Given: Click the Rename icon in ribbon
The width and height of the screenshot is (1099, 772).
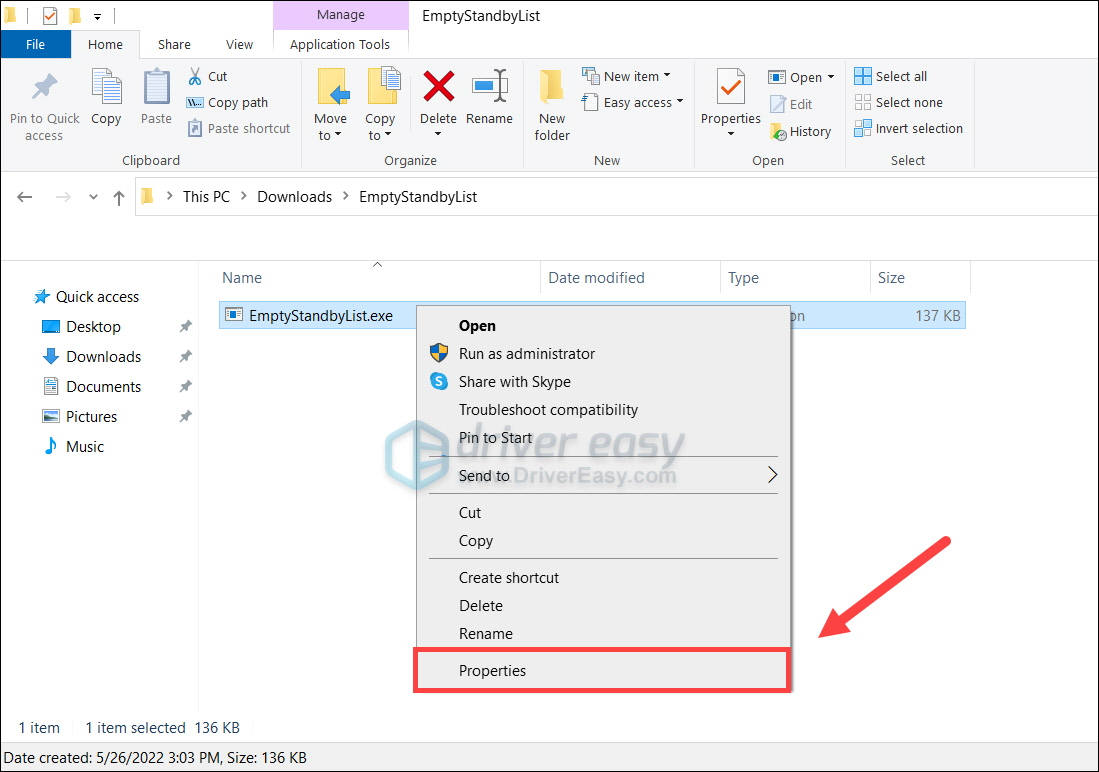Looking at the screenshot, I should click(x=489, y=87).
